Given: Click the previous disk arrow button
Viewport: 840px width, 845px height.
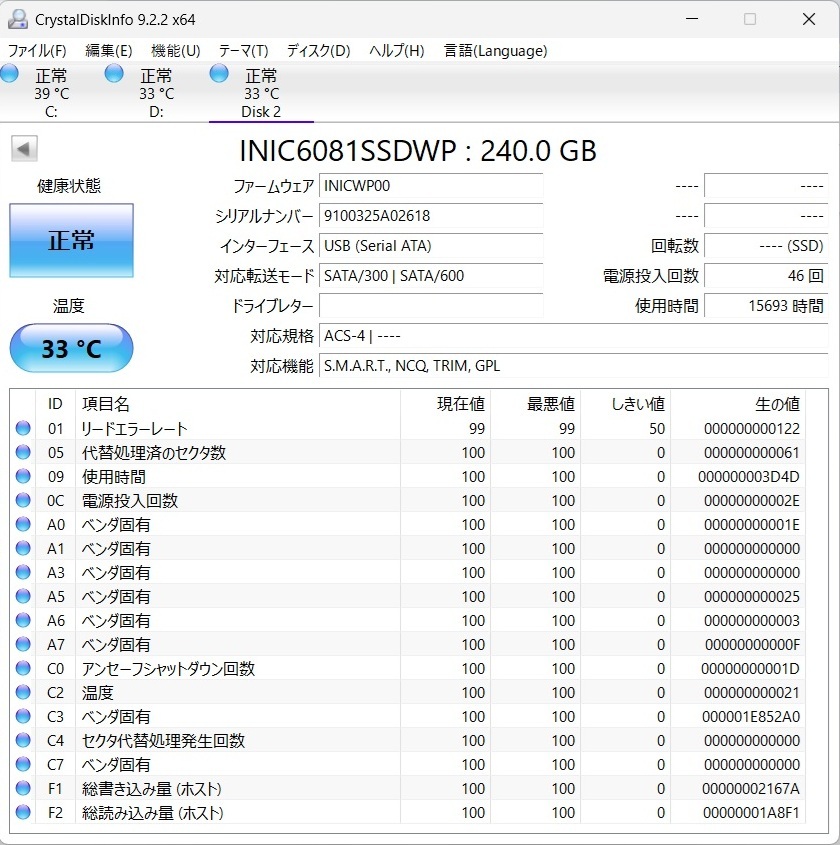Looking at the screenshot, I should coord(24,150).
